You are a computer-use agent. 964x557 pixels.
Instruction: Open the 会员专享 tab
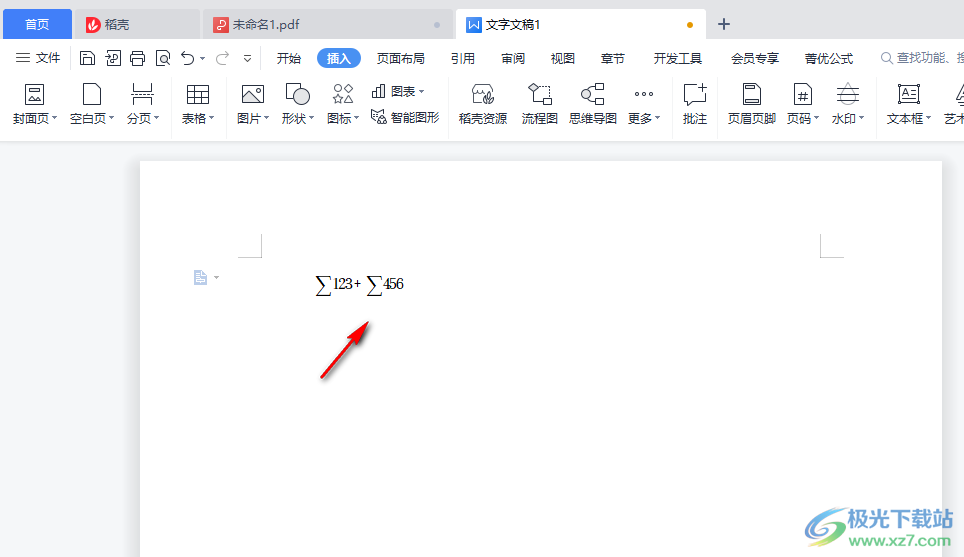click(755, 58)
